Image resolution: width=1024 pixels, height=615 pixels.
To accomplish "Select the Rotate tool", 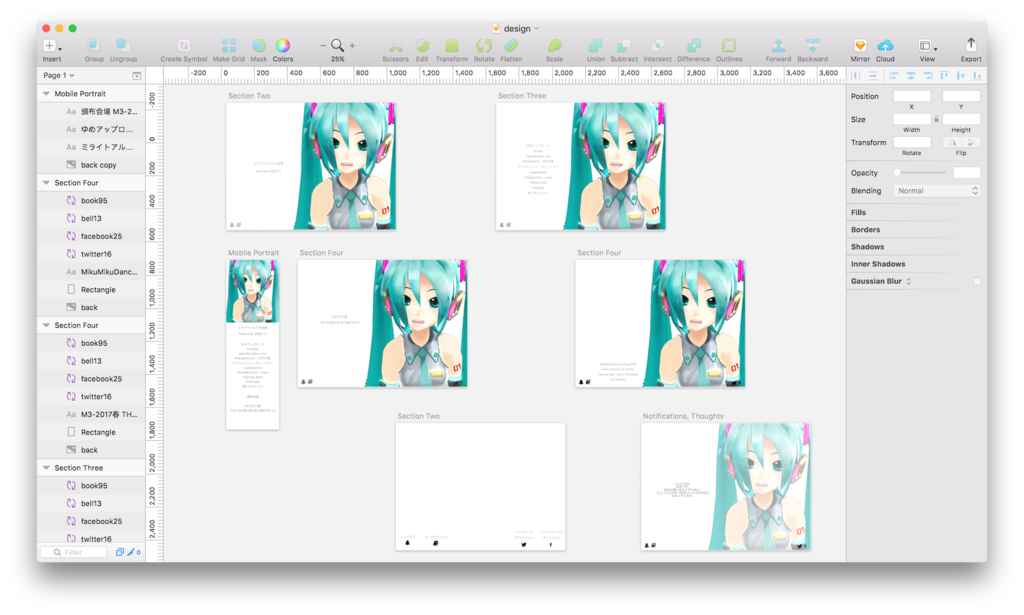I will (484, 45).
